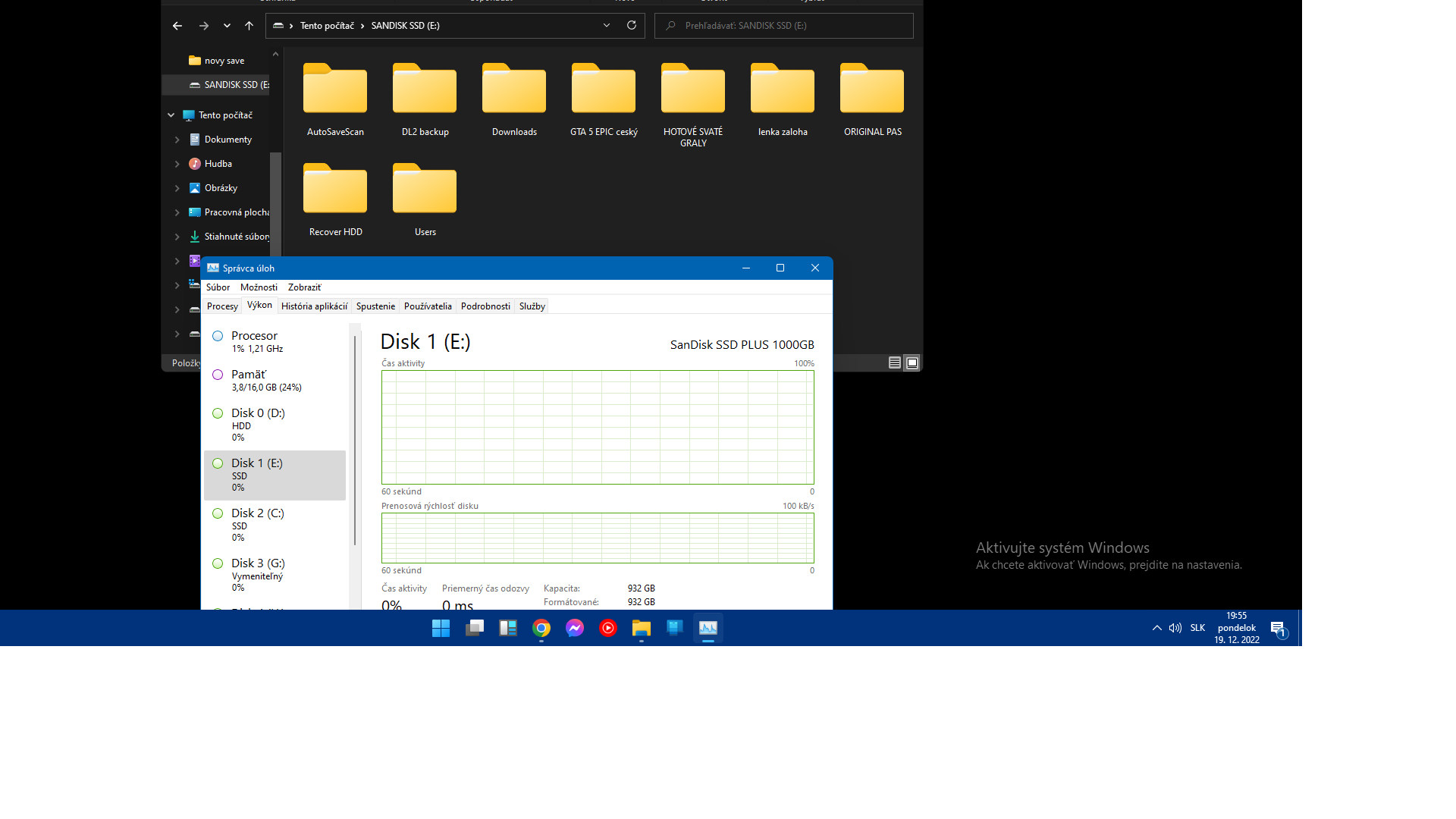The height and width of the screenshot is (819, 1456).
Task: Open the Users folder
Action: coord(425,199)
